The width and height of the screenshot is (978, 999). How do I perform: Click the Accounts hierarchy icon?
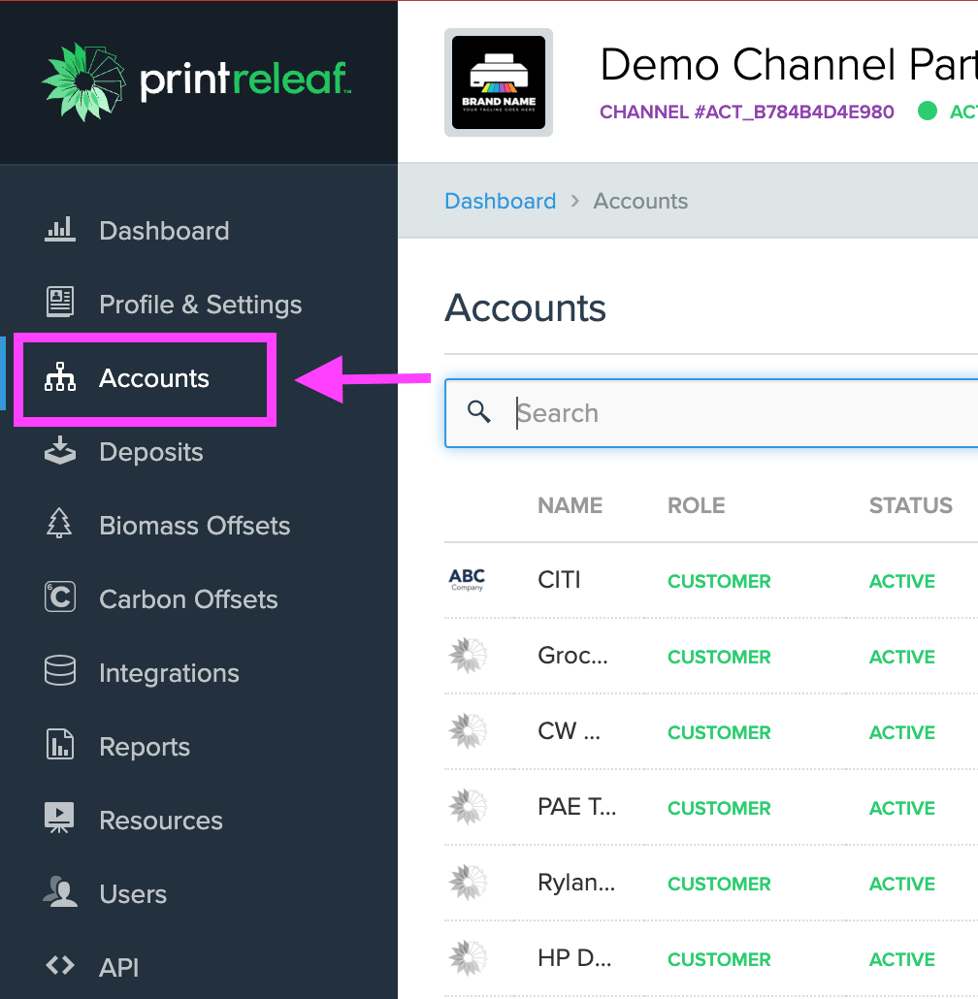(60, 377)
